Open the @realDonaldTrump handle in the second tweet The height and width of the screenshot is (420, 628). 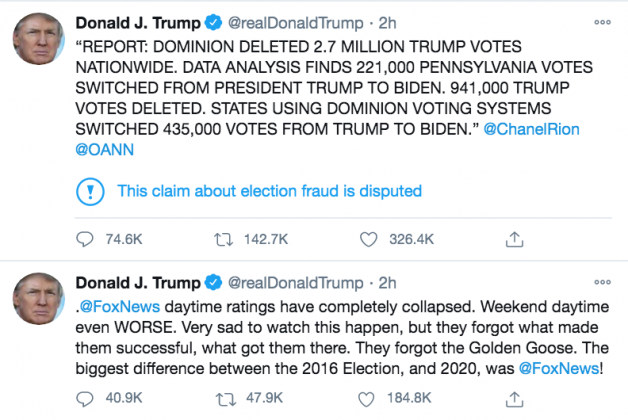[x=298, y=284]
